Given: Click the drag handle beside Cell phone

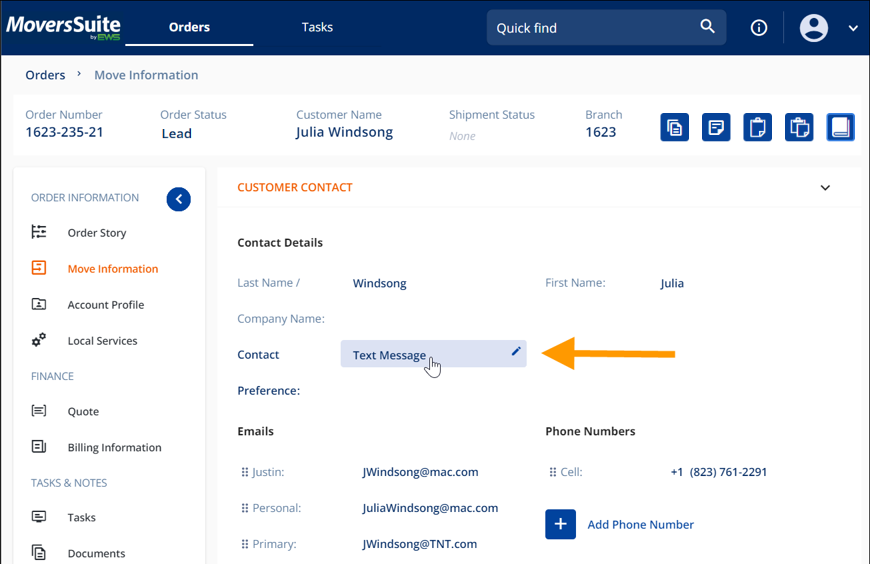Looking at the screenshot, I should tap(553, 472).
